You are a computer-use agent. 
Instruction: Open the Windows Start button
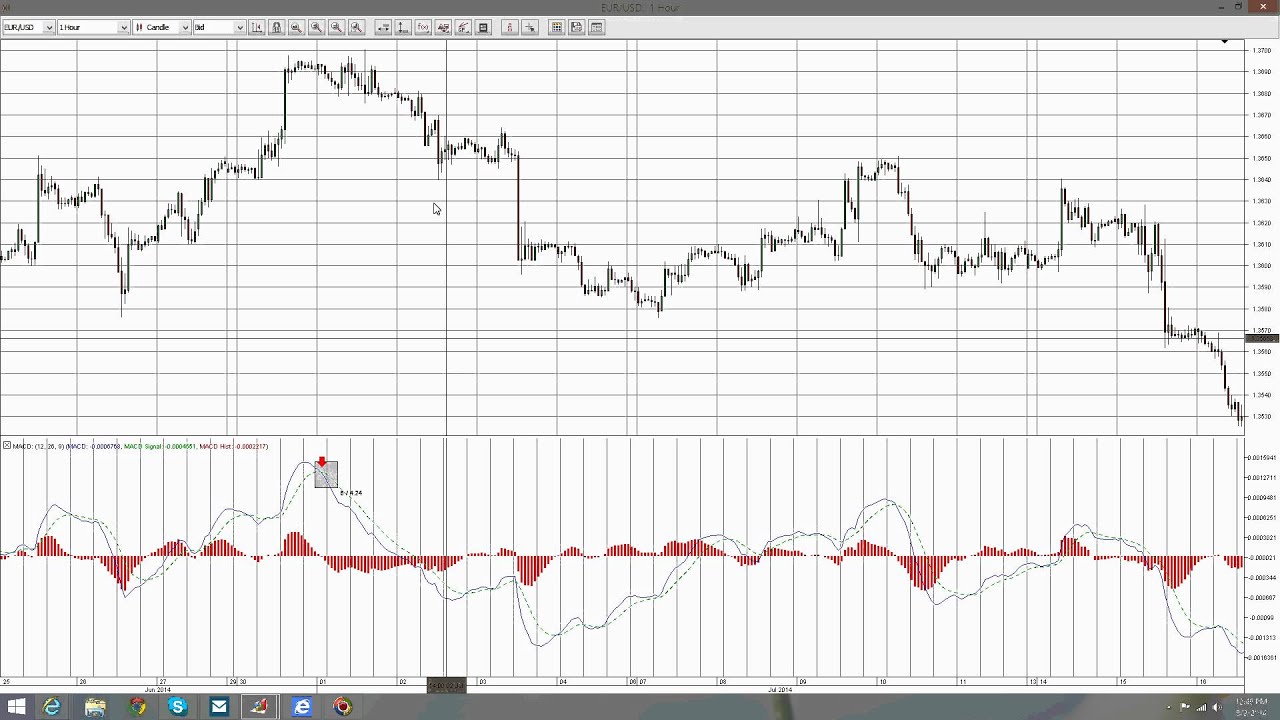16,707
